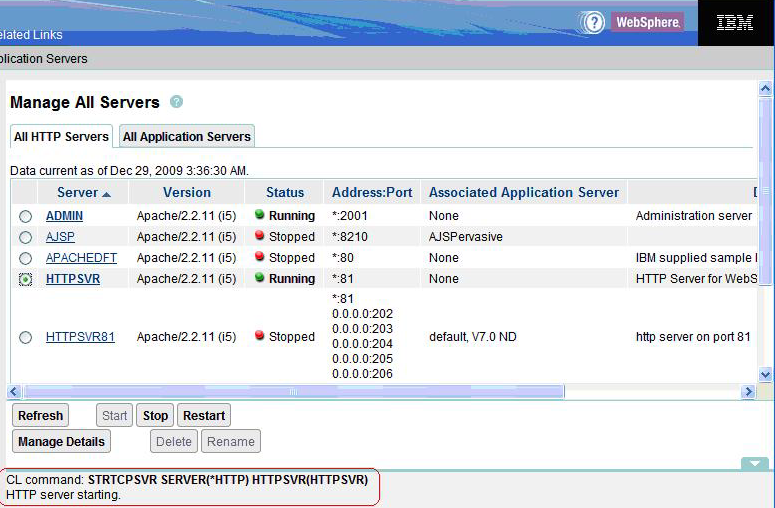Select the APACHEDFT server radio button
This screenshot has width=775, height=508.
click(25, 258)
